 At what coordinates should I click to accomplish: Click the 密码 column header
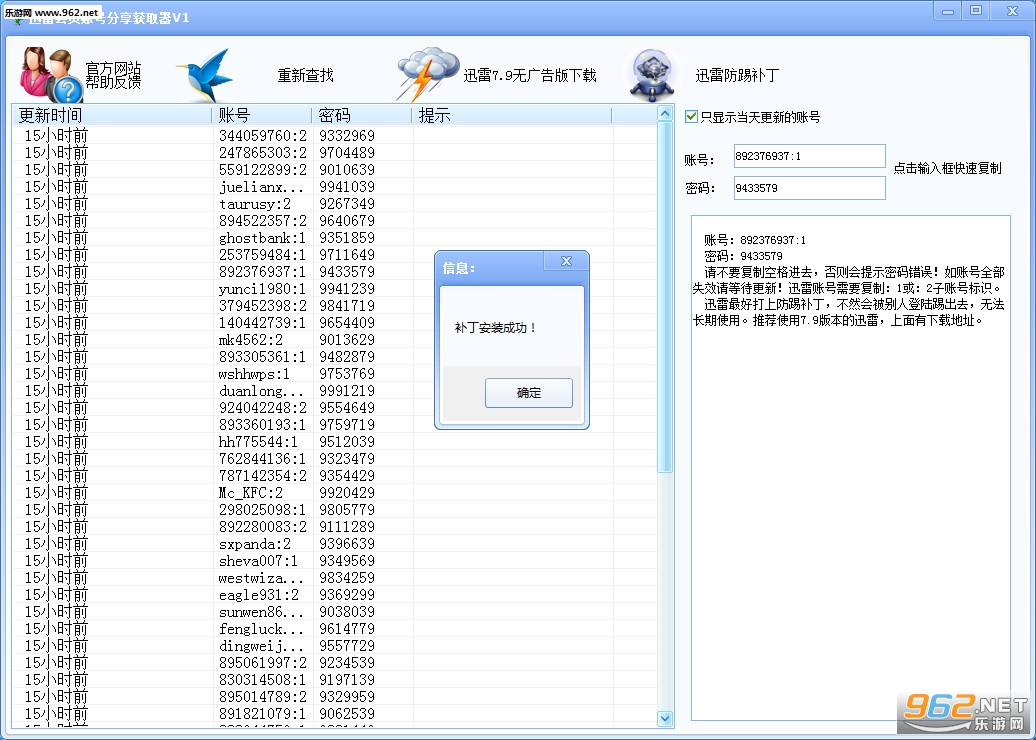coord(362,116)
